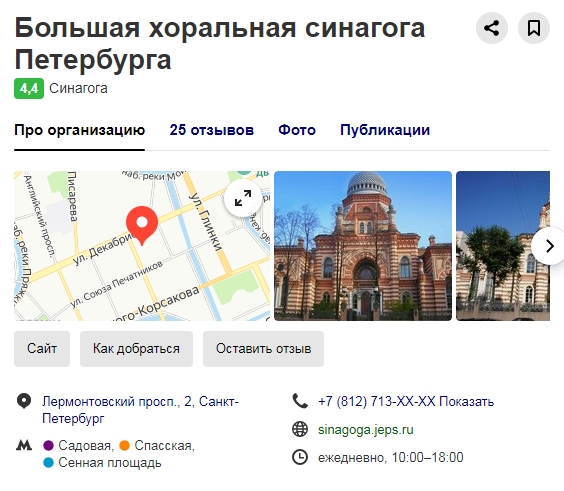Click the phone handset icon
The height and width of the screenshot is (491, 564).
(300, 401)
